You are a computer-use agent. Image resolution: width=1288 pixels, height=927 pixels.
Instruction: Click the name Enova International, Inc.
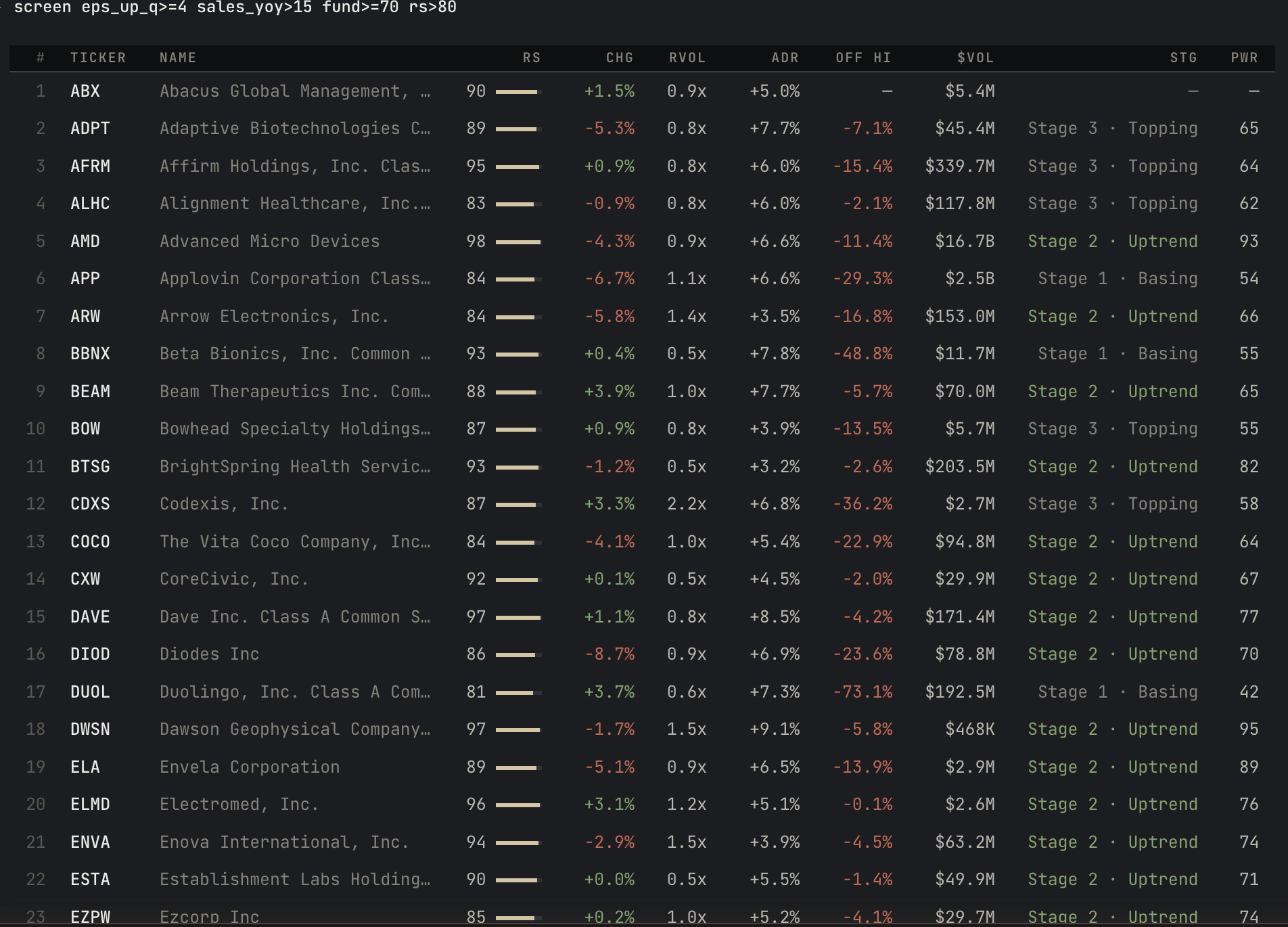[x=285, y=842]
